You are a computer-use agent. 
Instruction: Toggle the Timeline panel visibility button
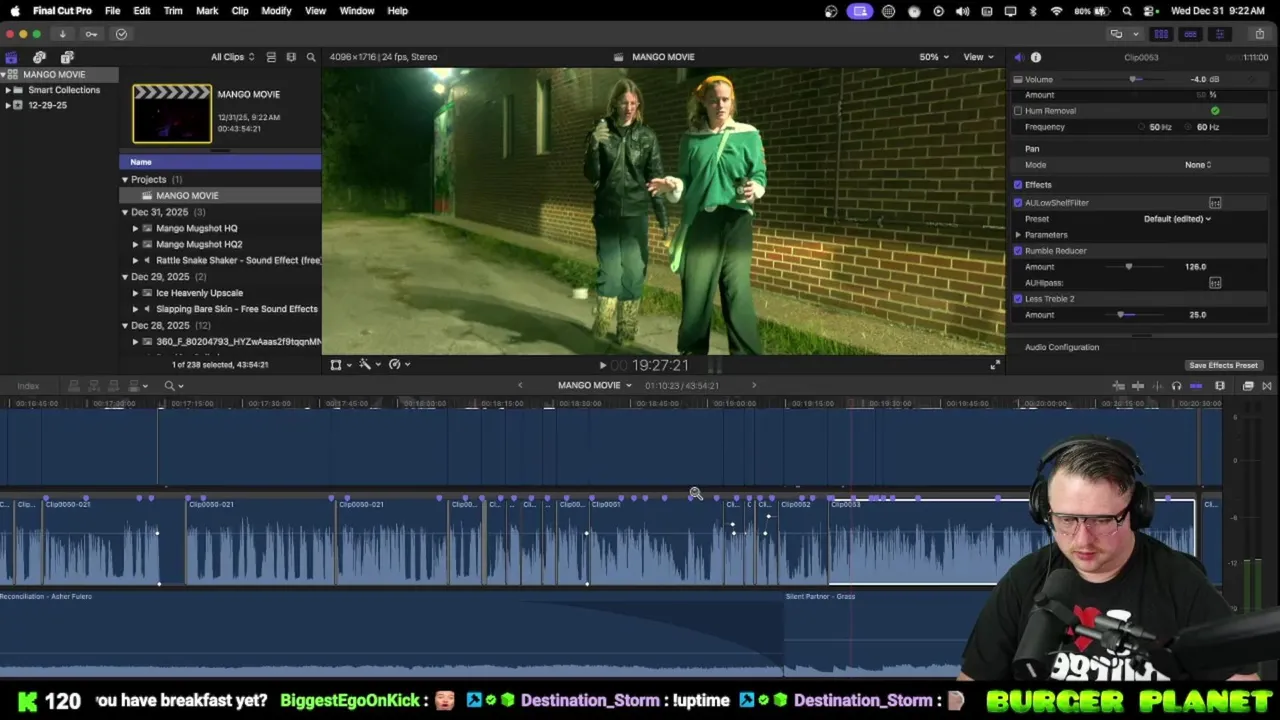(x=1190, y=34)
